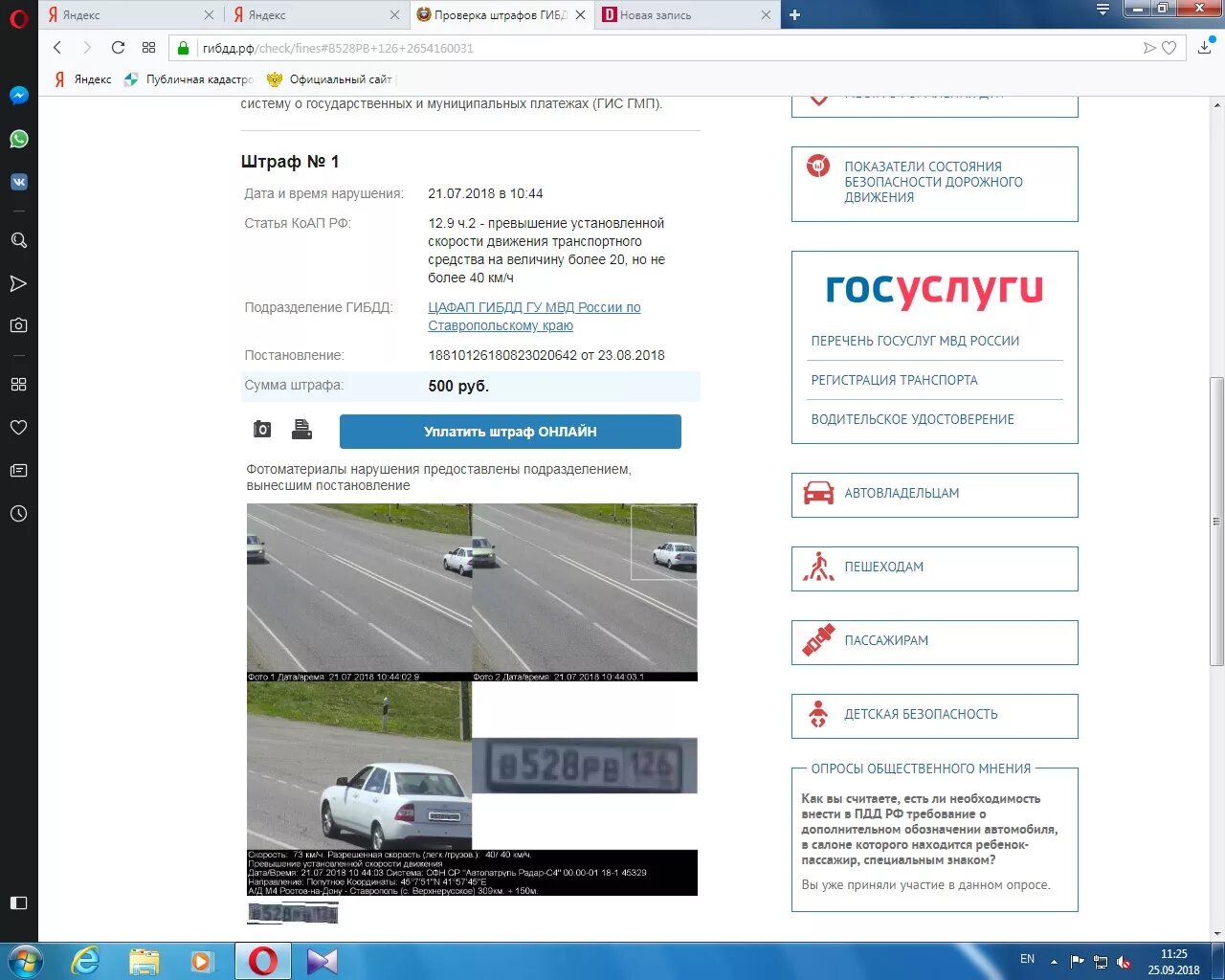Send page to My Flow icon
This screenshot has width=1225, height=980.
tap(1149, 48)
